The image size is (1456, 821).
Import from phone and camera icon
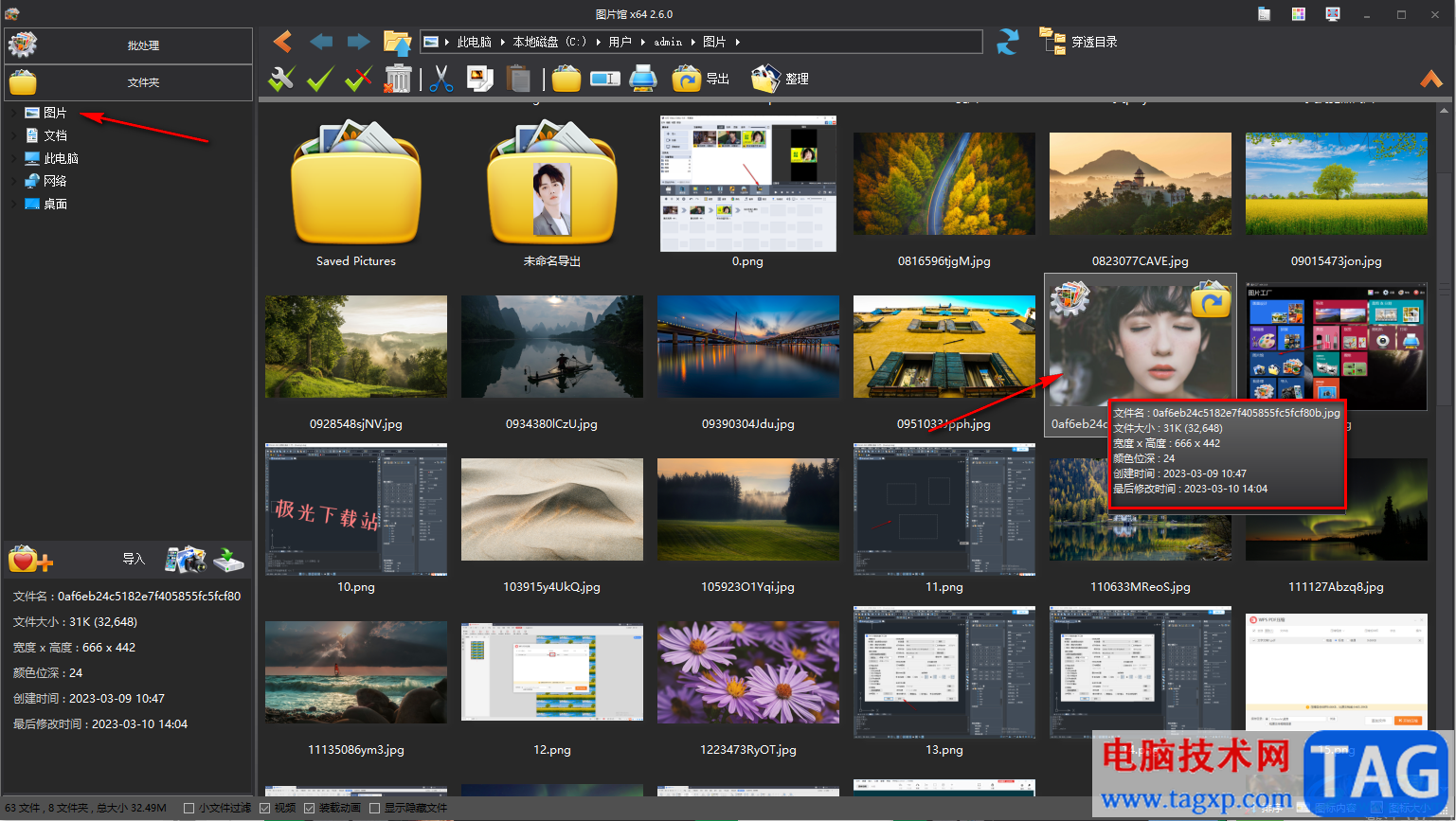186,560
